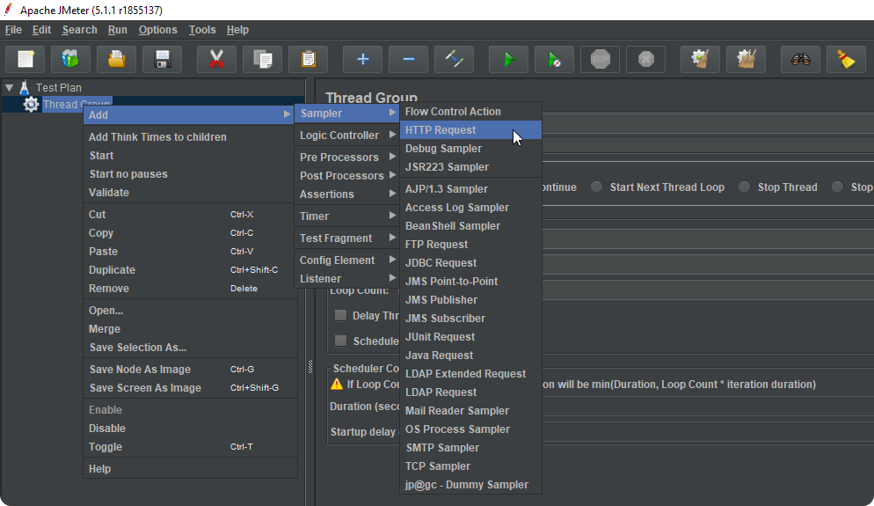This screenshot has height=506, width=874.
Task: Click Save Selection As... entry
Action: click(x=190, y=347)
